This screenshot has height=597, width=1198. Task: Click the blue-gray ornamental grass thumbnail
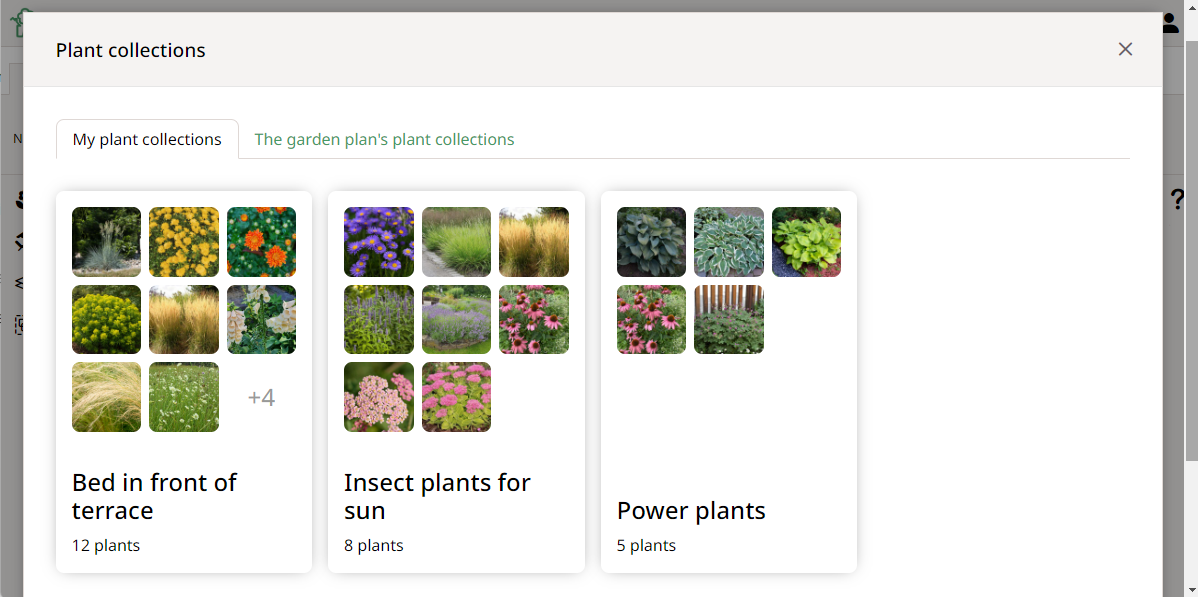(x=106, y=242)
